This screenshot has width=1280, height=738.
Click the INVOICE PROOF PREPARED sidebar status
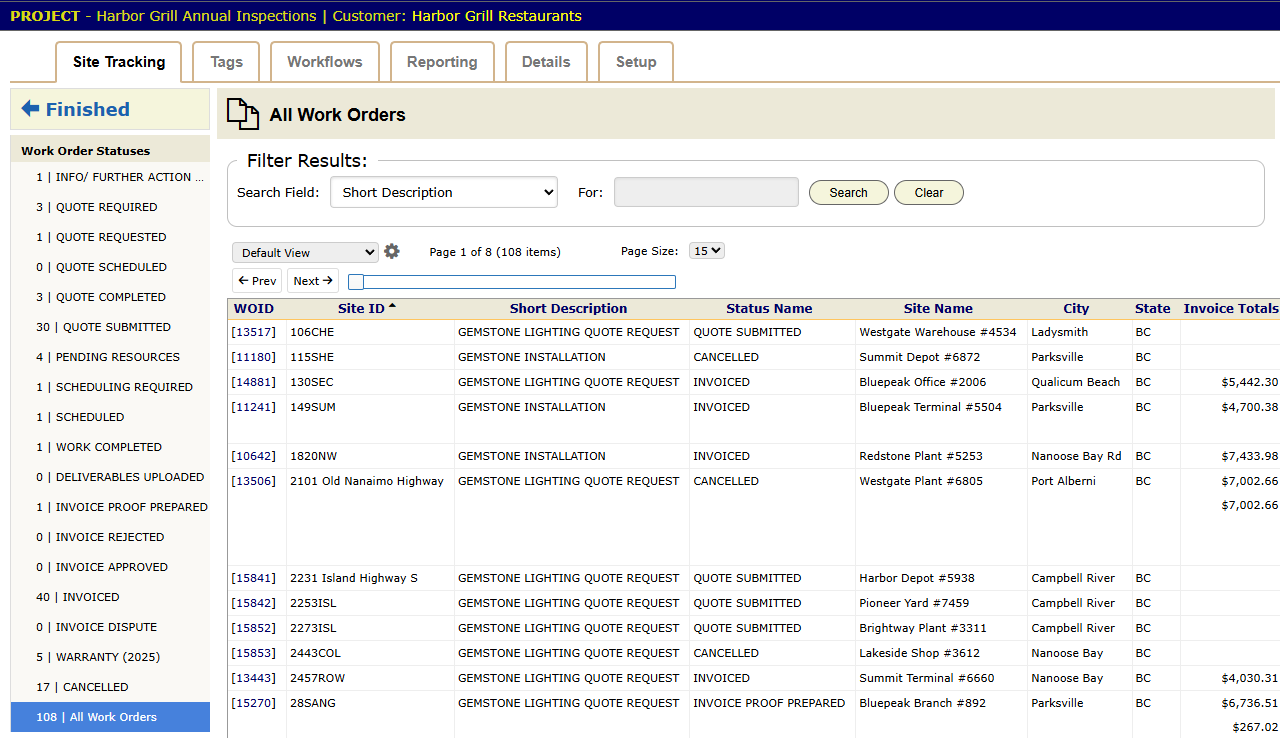coord(110,507)
